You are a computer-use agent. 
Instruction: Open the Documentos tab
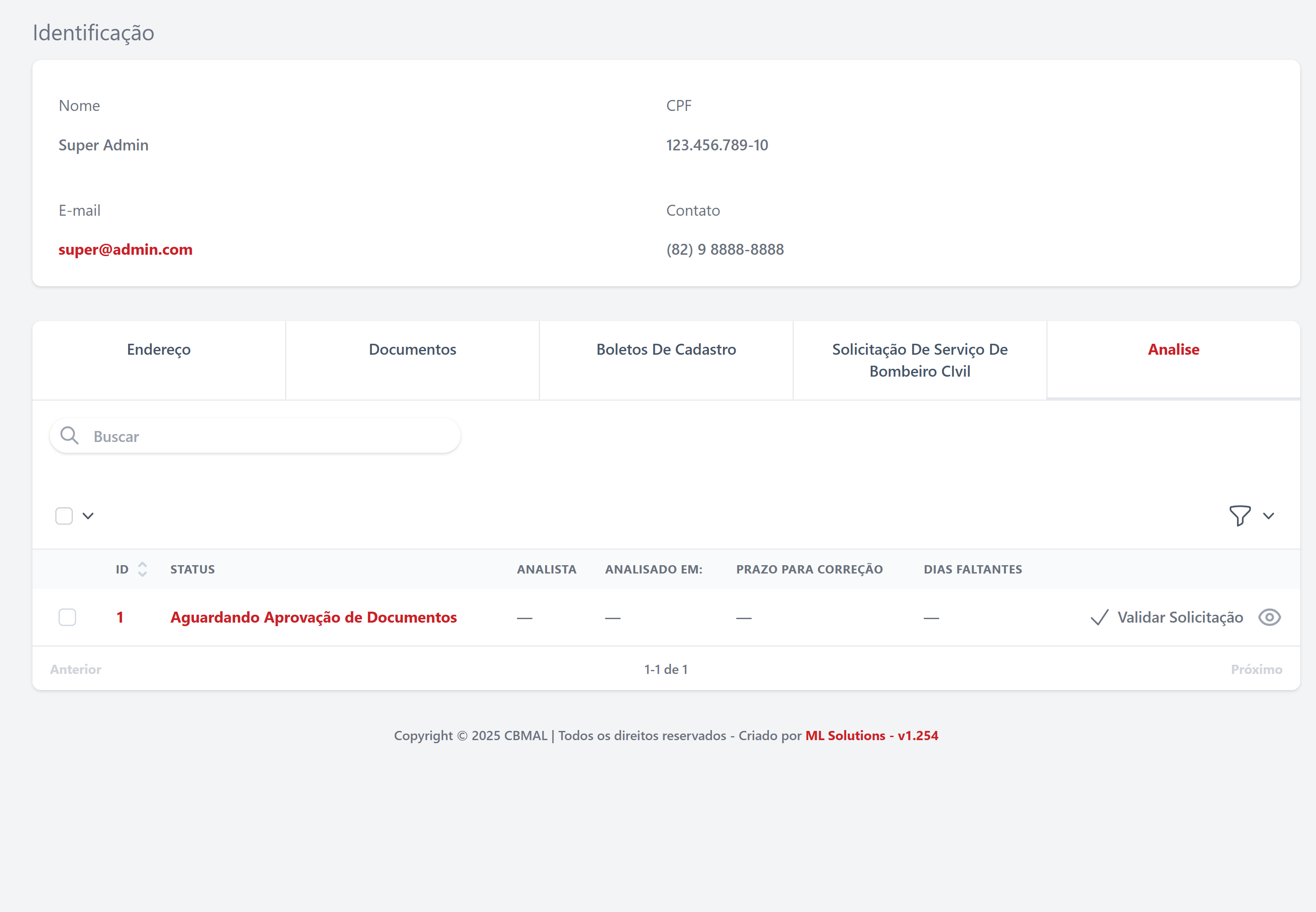(x=412, y=349)
